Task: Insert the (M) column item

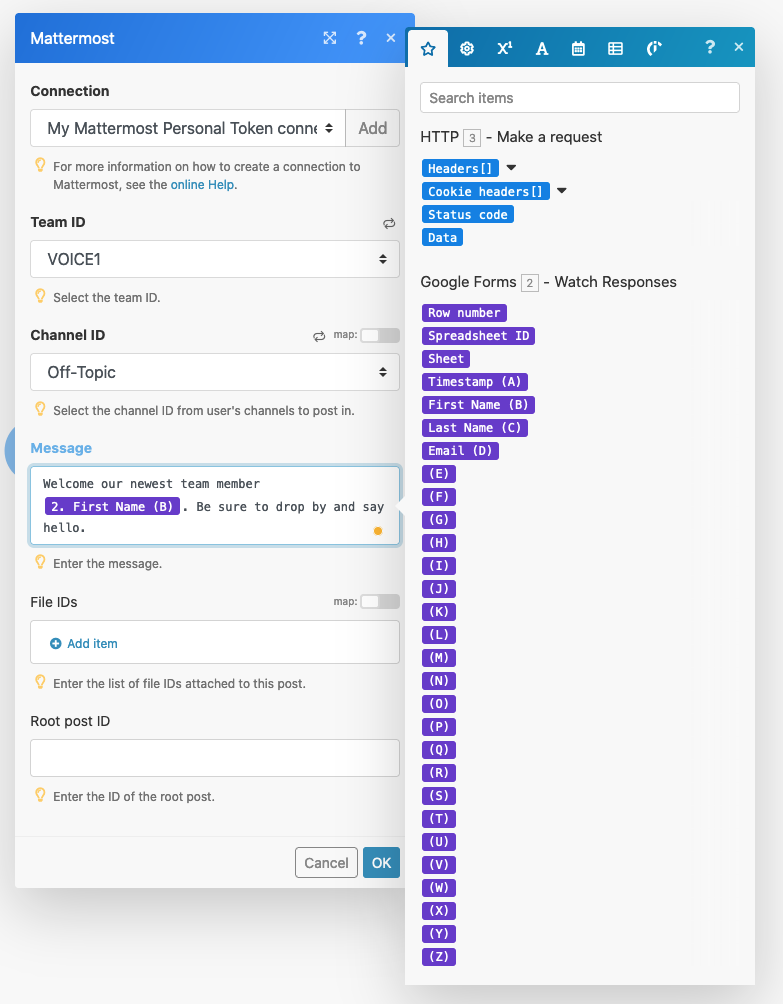Action: [439, 658]
